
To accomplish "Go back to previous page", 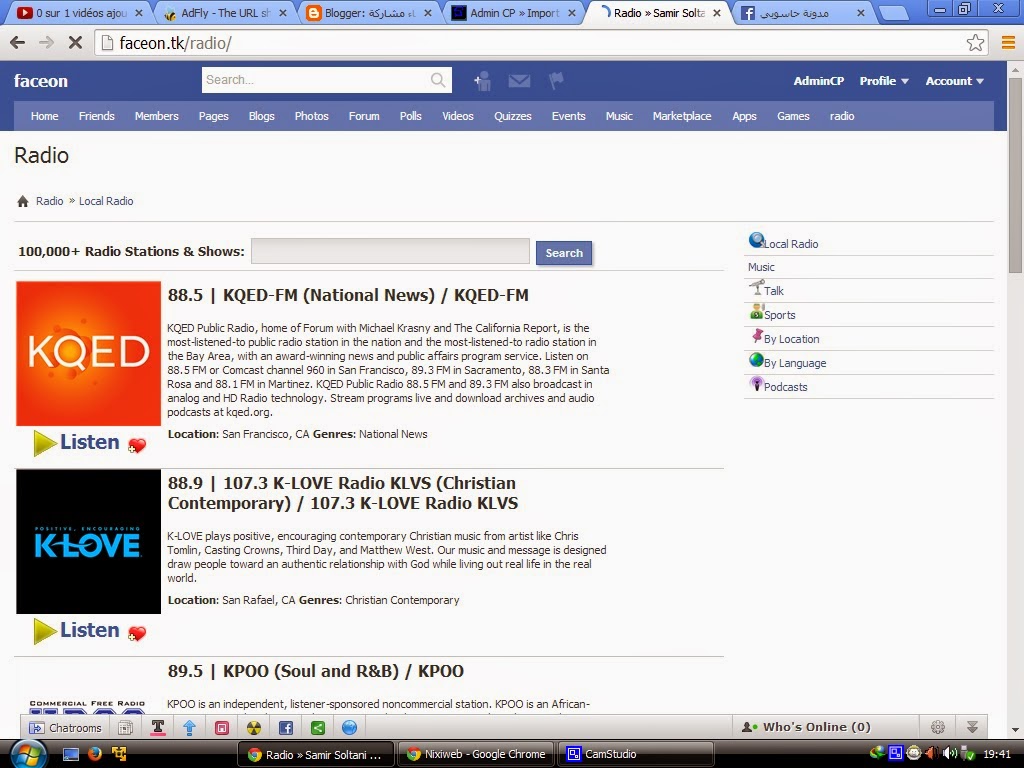I will pos(18,43).
